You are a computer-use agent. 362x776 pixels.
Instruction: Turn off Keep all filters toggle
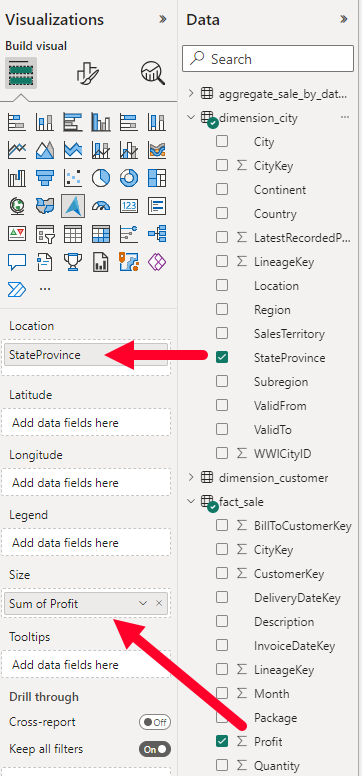[155, 749]
